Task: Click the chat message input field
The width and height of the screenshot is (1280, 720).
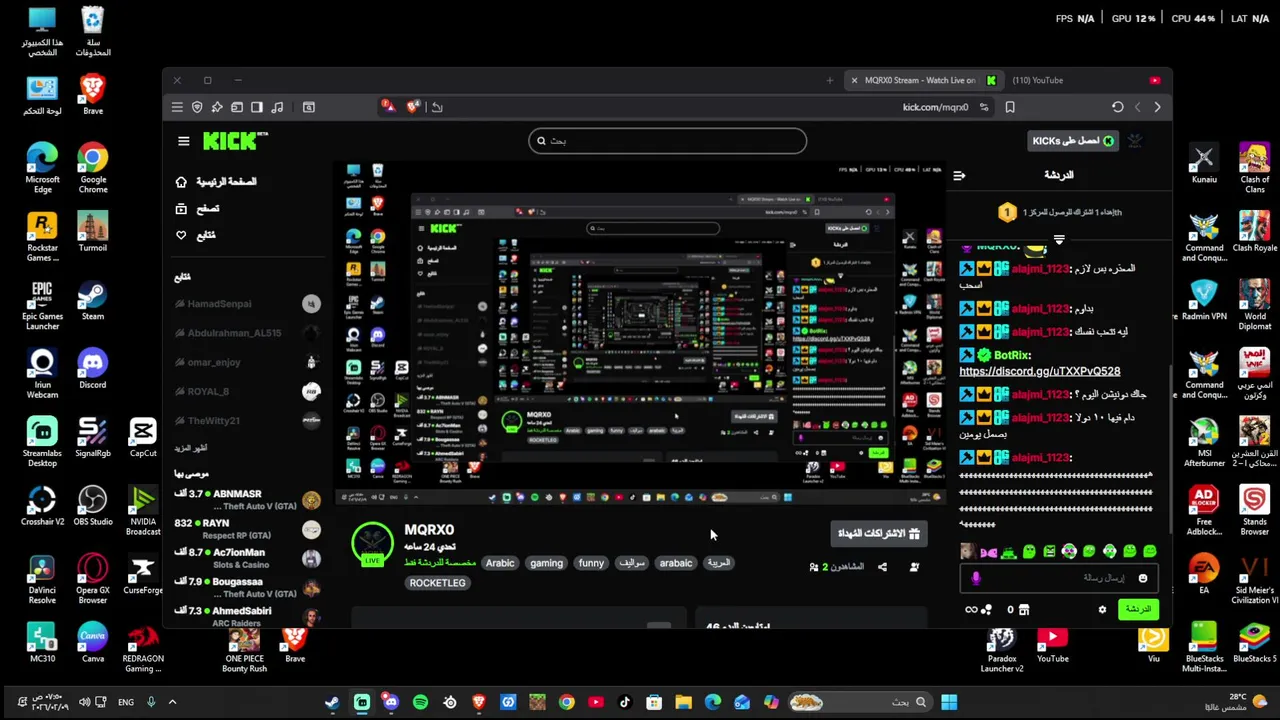Action: tap(1060, 578)
